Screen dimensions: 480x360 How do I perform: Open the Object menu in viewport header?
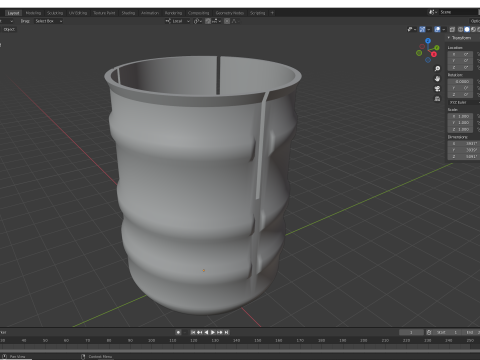(x=9, y=29)
